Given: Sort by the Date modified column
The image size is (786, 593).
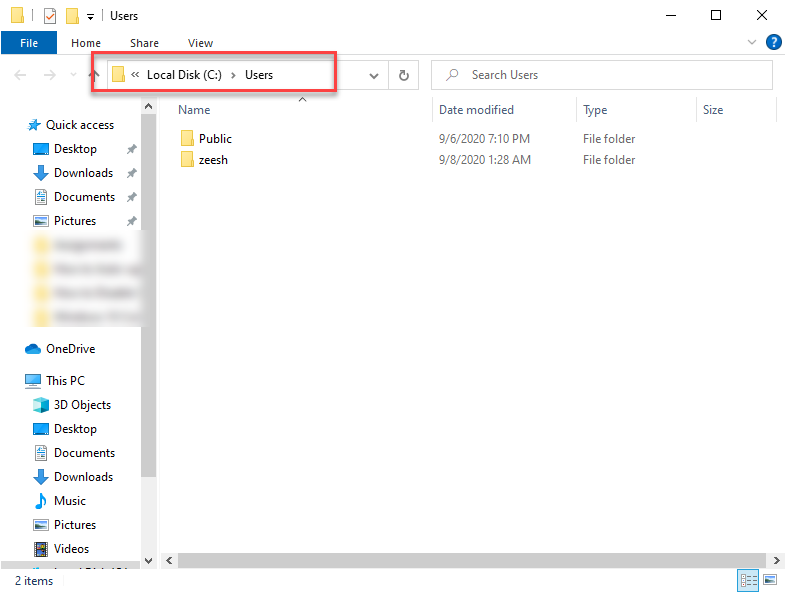Looking at the screenshot, I should tap(476, 110).
